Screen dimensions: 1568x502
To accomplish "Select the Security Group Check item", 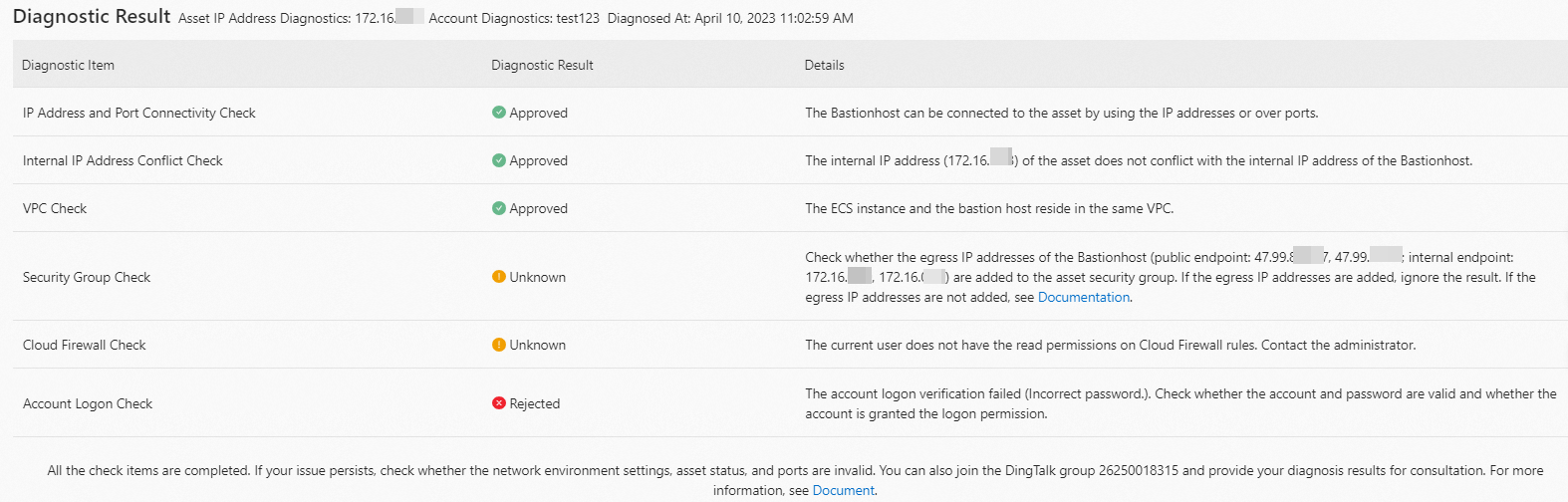I will tap(87, 277).
